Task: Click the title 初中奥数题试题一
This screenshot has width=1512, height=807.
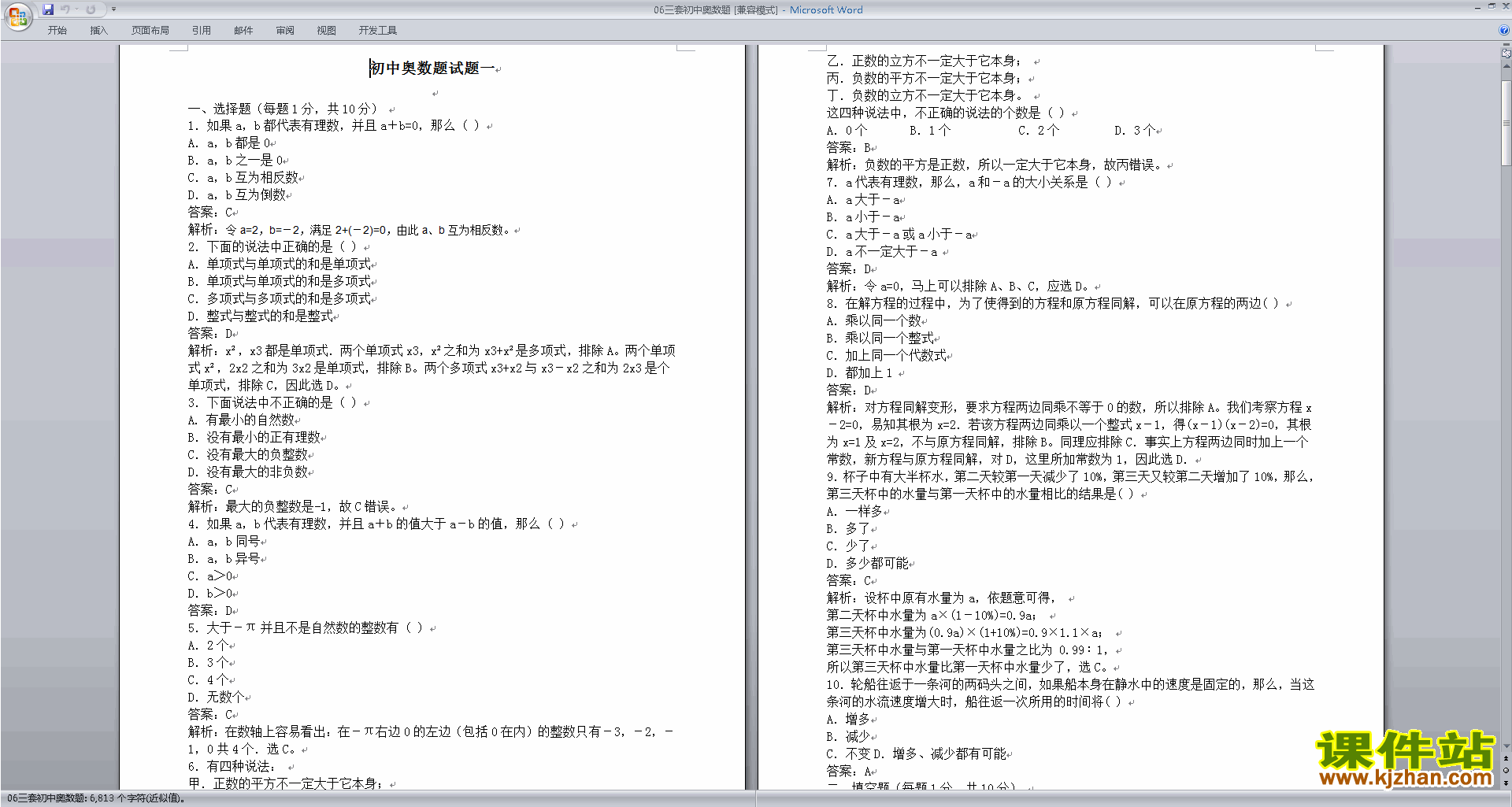Action: point(432,68)
